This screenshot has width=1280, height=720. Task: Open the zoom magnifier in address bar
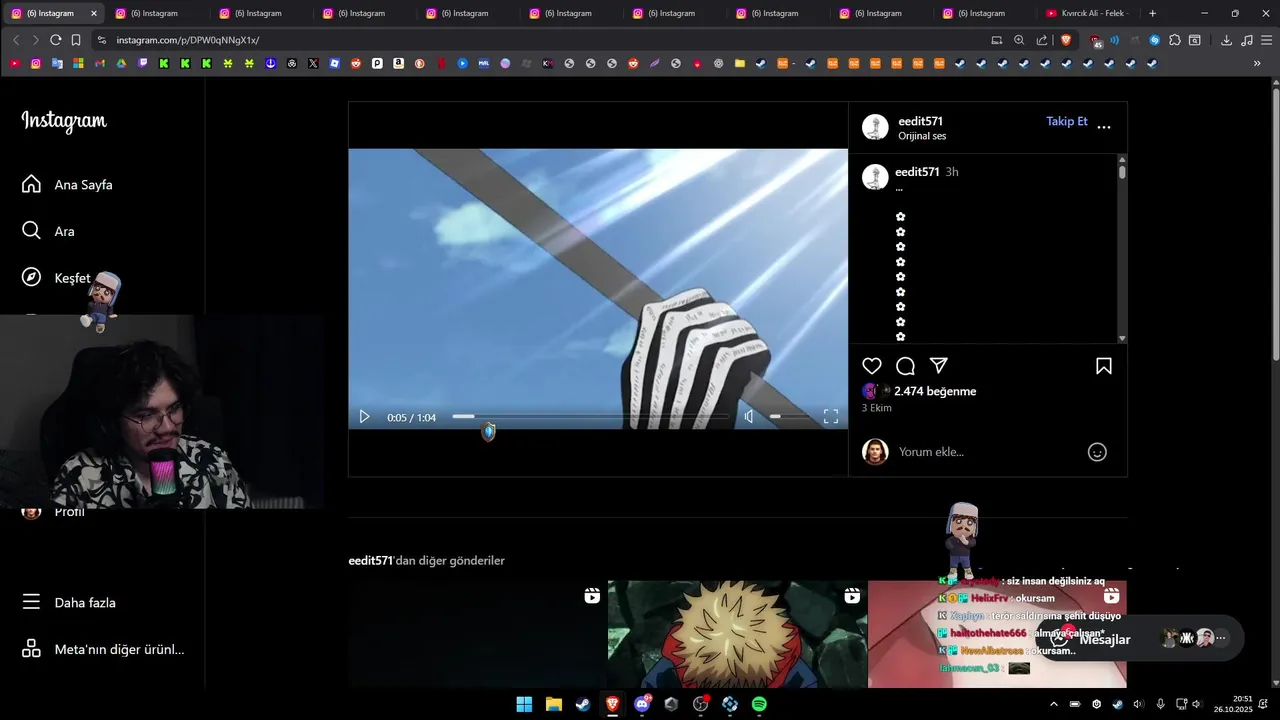(x=1019, y=40)
